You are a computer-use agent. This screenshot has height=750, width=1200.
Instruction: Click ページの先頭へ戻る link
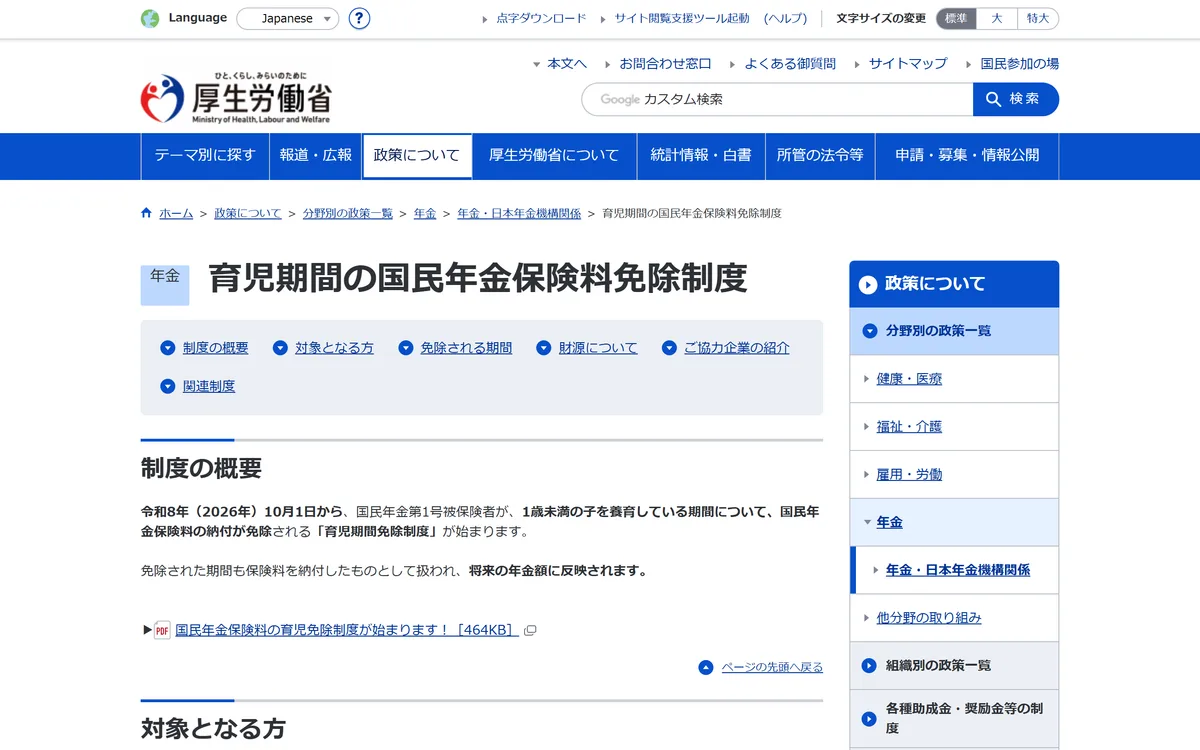pos(772,667)
